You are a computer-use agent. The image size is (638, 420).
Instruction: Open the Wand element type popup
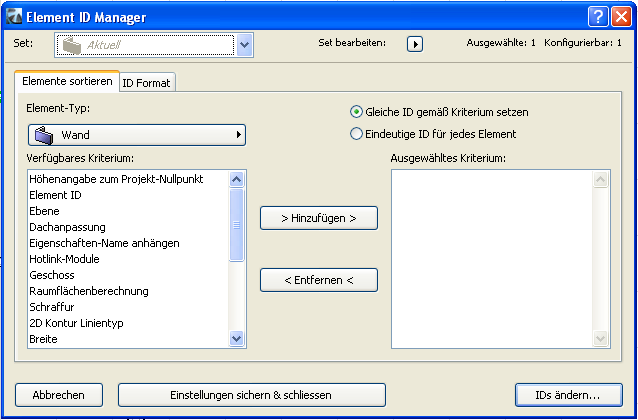pos(137,135)
